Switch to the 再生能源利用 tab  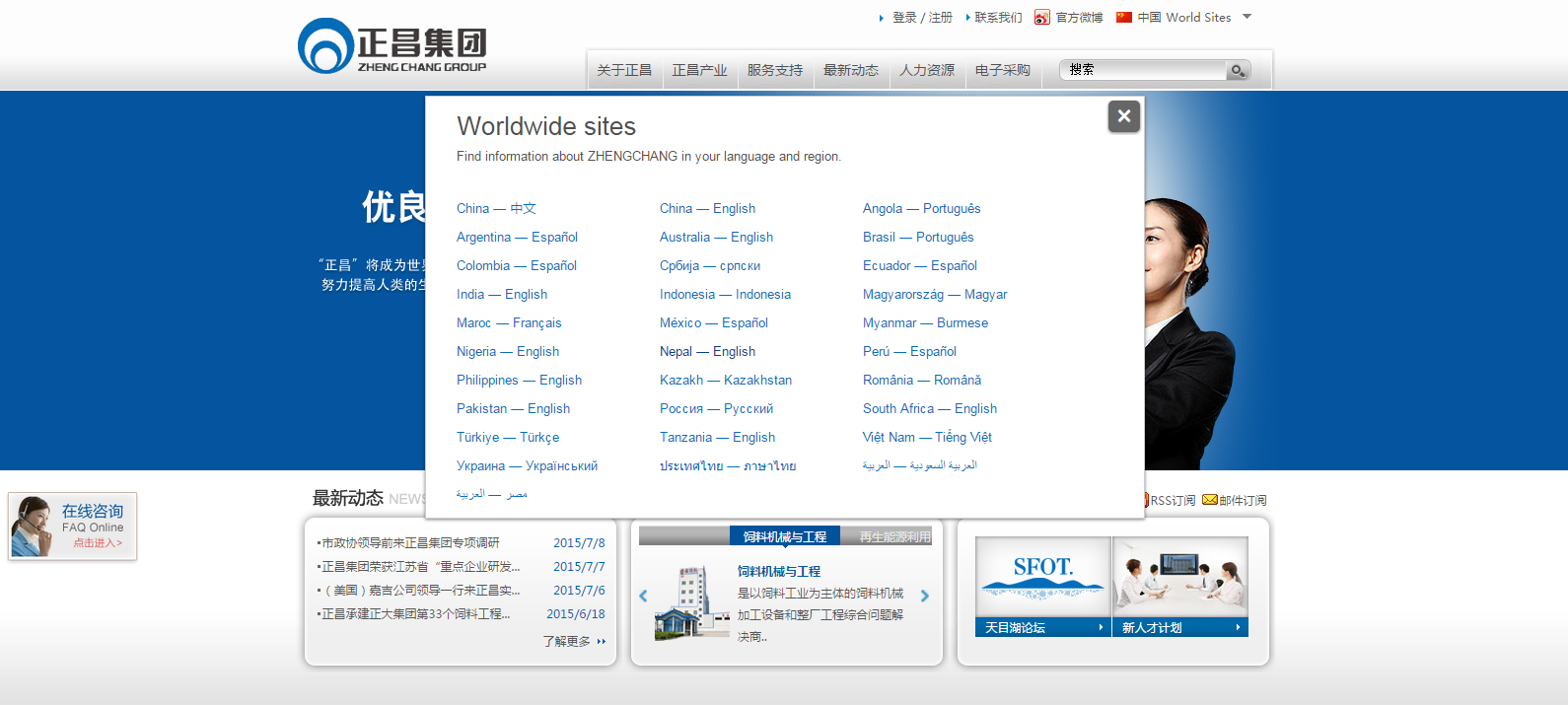click(893, 536)
